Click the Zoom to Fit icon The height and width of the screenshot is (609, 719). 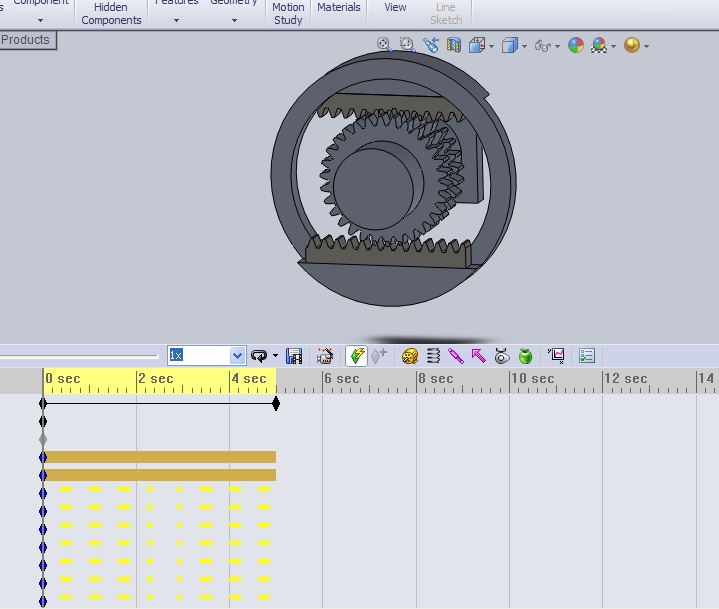pyautogui.click(x=384, y=44)
